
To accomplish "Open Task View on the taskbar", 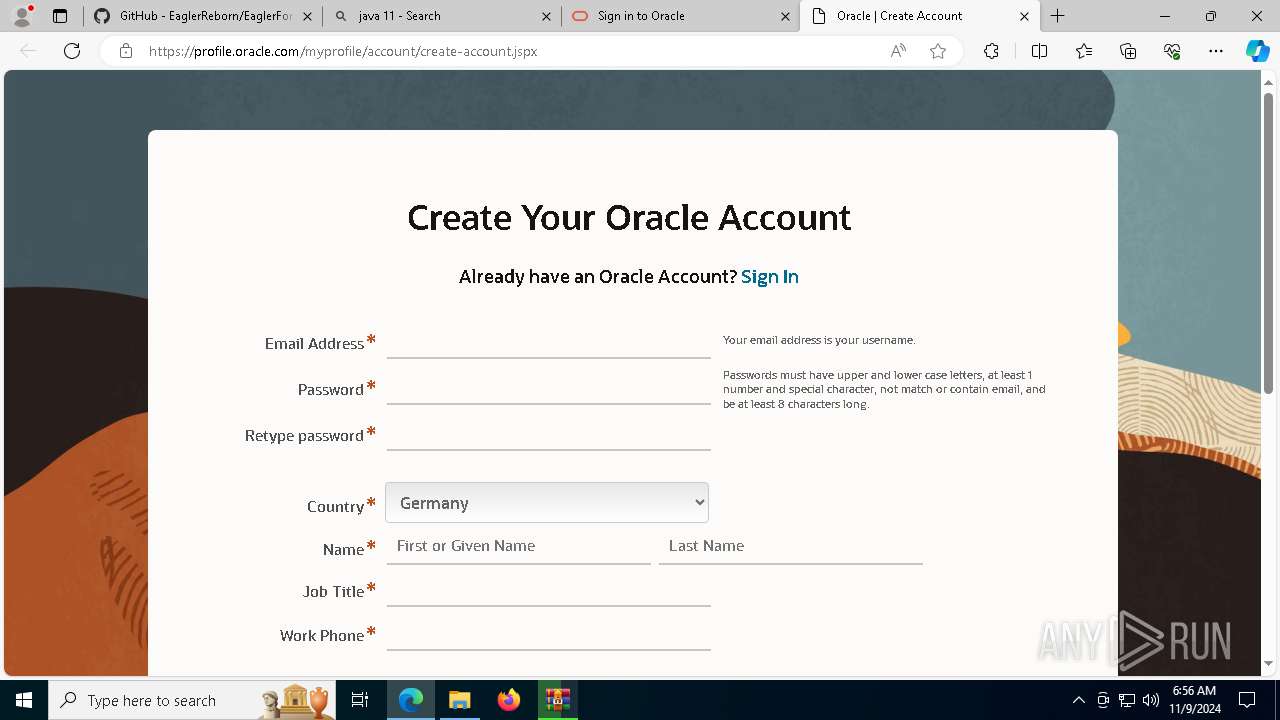I will (360, 700).
